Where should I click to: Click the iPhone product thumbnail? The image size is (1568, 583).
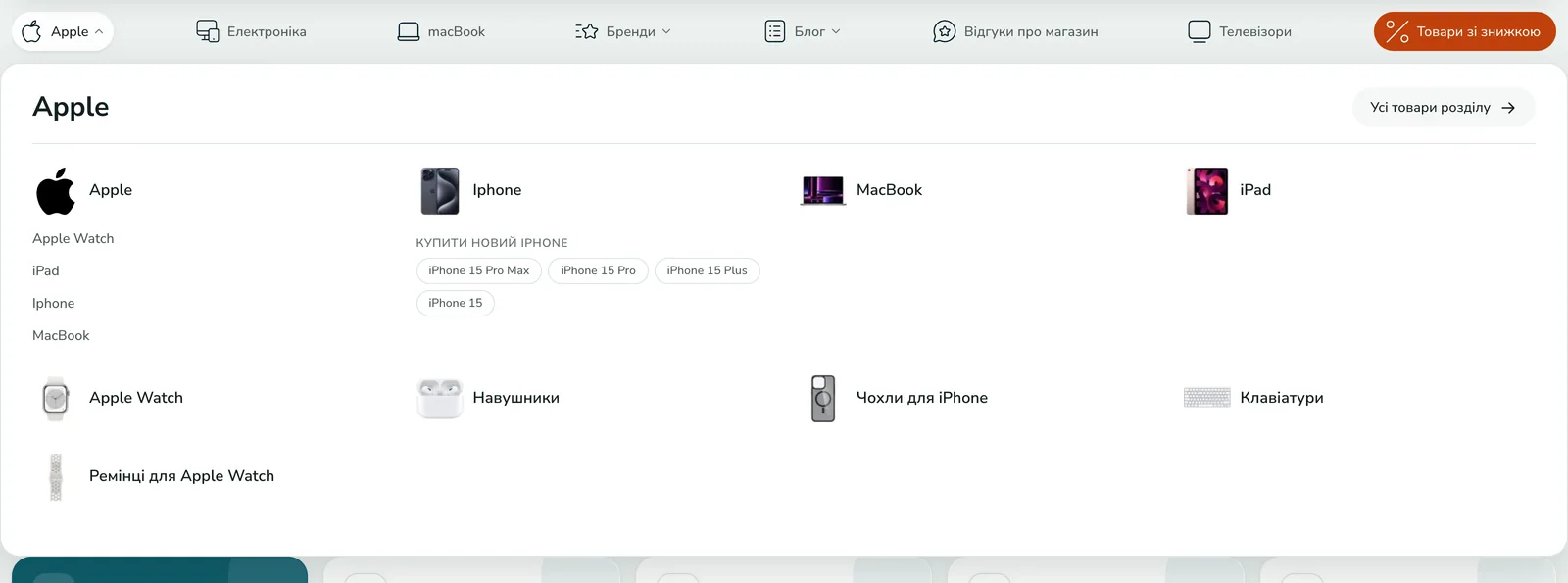440,190
